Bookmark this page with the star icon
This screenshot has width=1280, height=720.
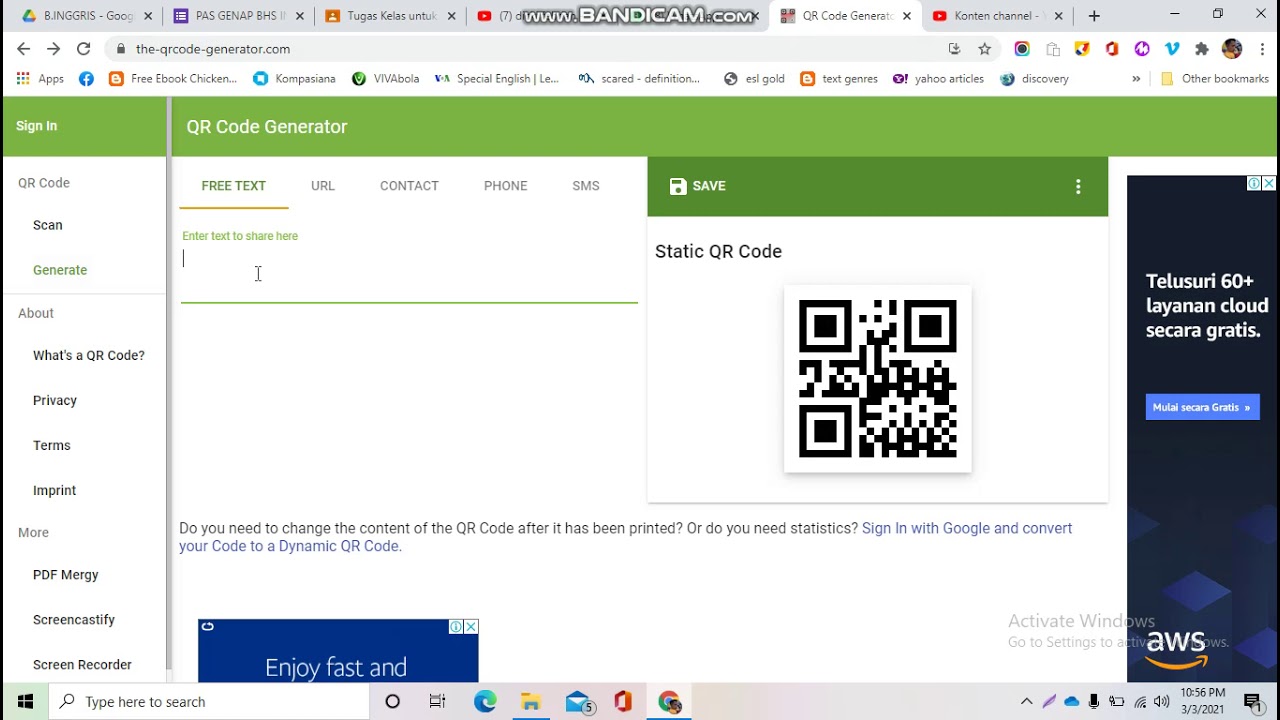985,49
